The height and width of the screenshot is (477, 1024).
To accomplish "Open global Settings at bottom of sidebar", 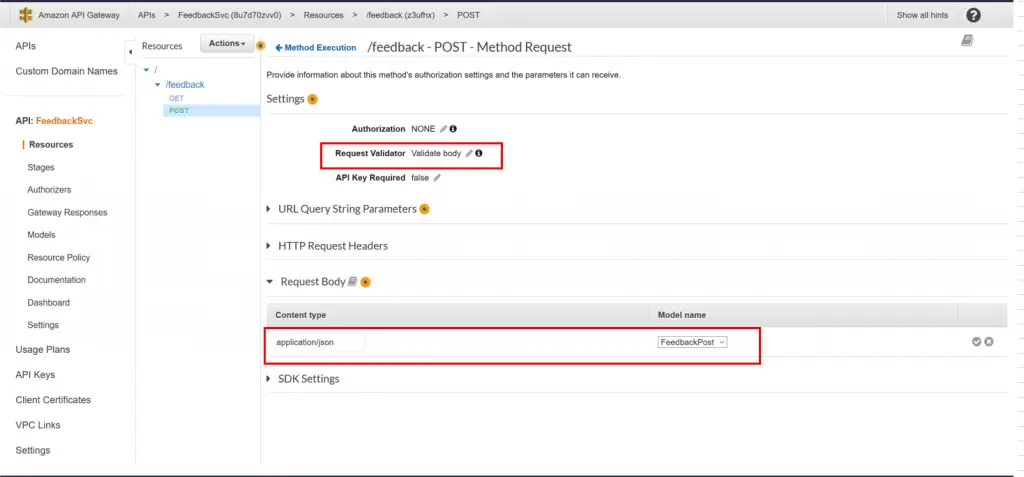I will pyautogui.click(x=33, y=450).
